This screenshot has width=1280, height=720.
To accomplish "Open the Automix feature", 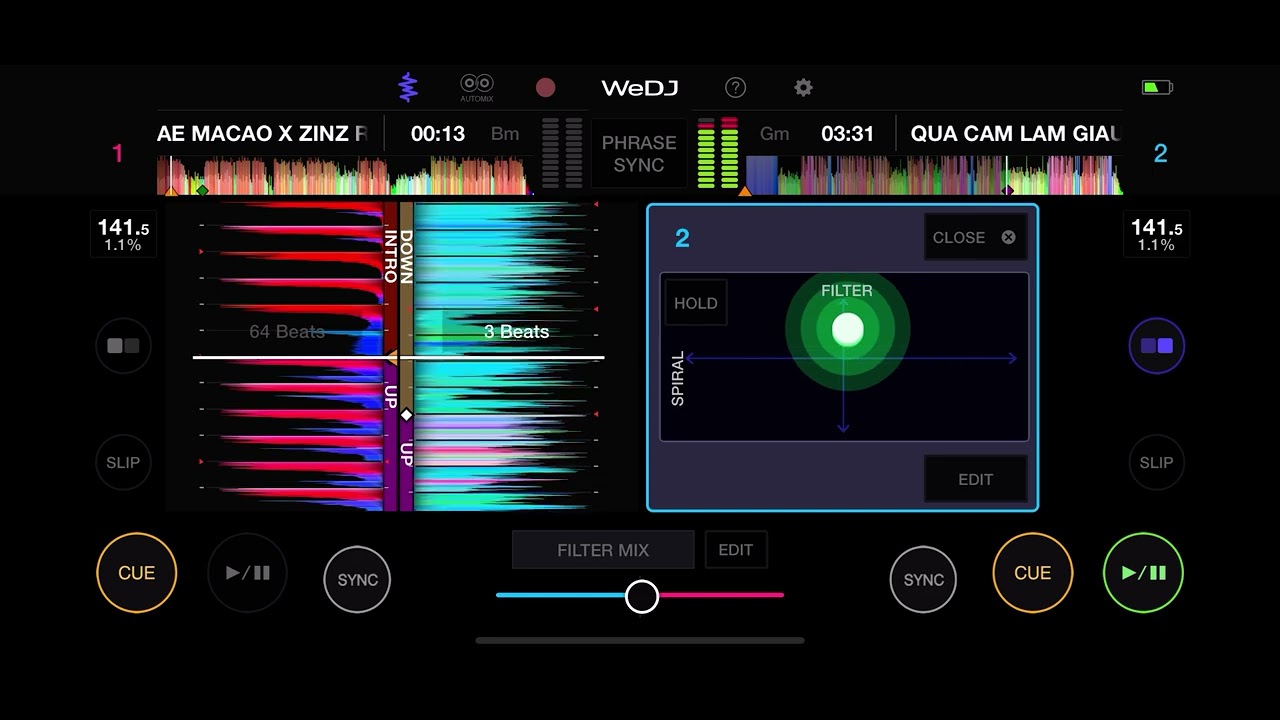I will [x=477, y=87].
